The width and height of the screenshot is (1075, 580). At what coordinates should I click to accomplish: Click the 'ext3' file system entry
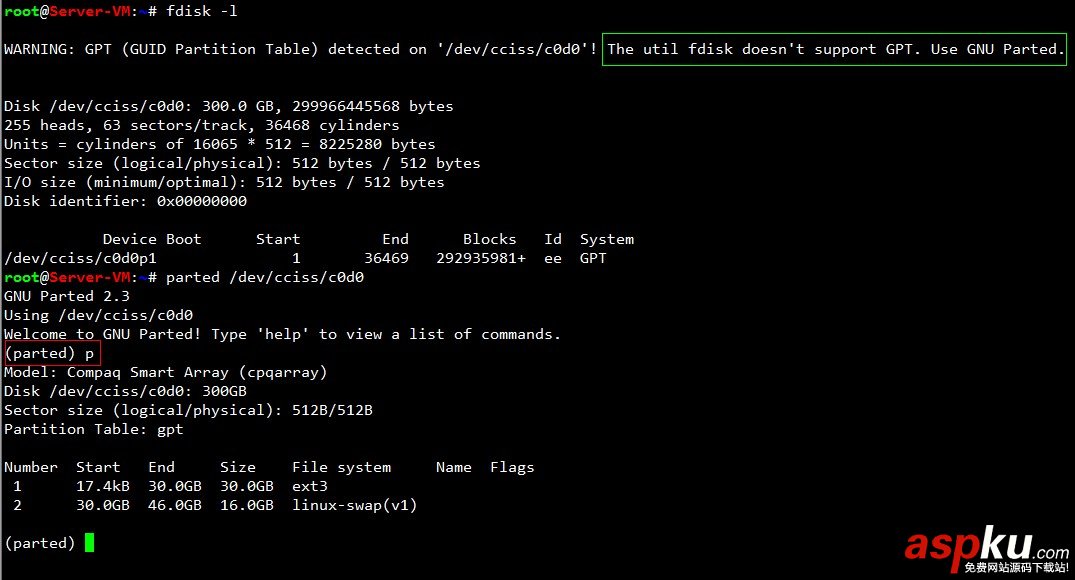click(x=310, y=486)
